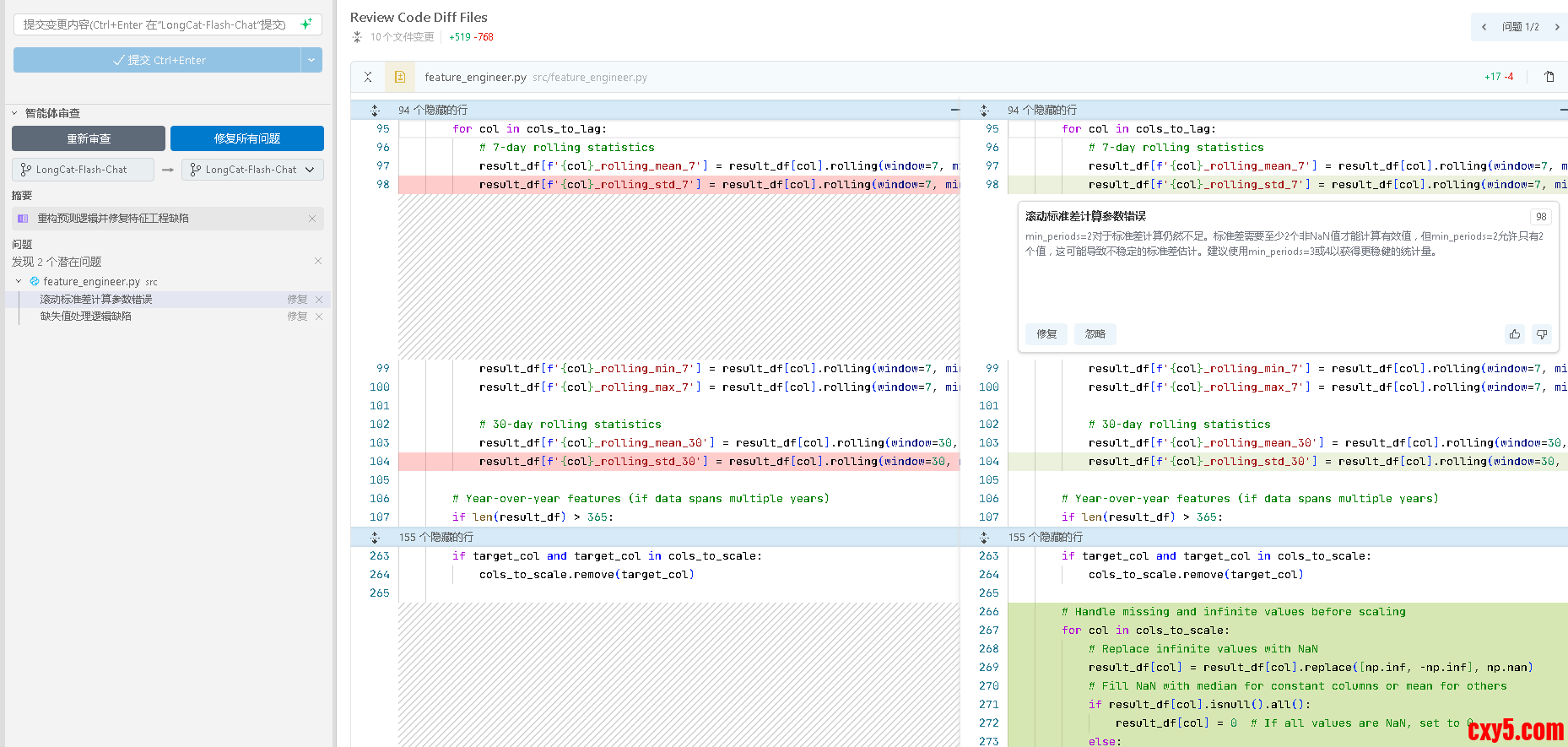Click 忽略 on the issue card
Image resolution: width=1568 pixels, height=747 pixels.
click(x=1095, y=334)
